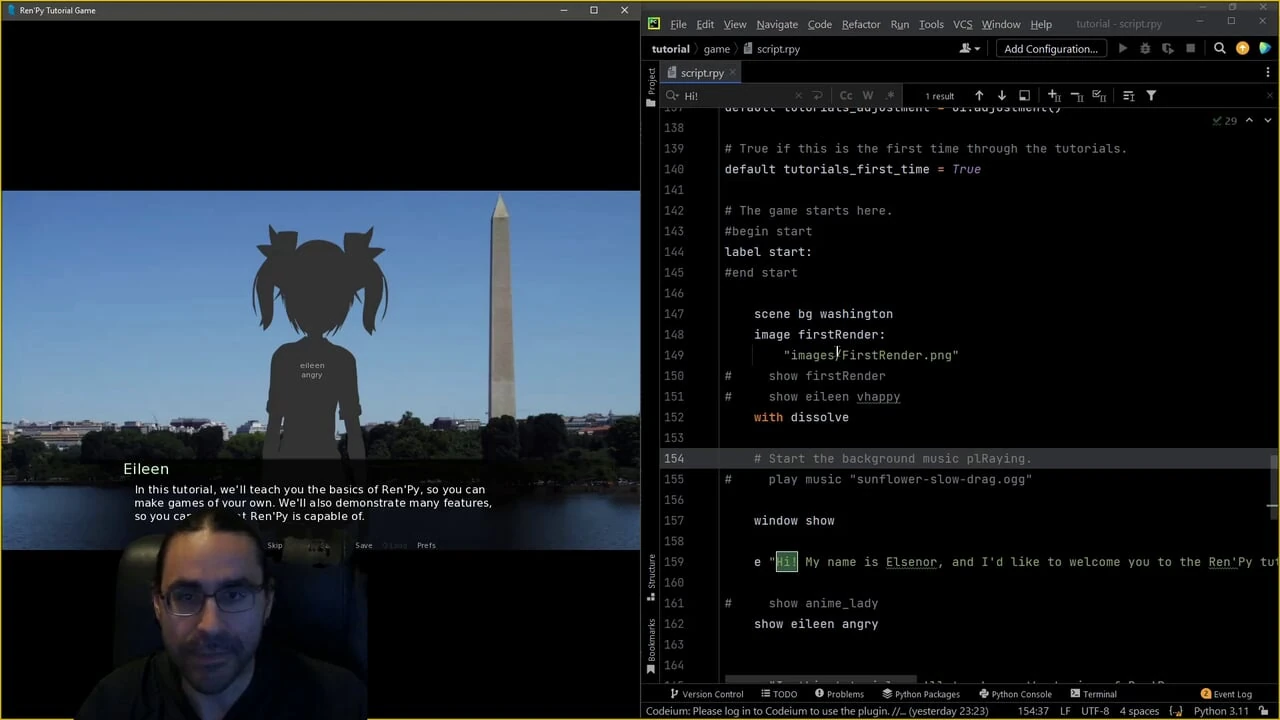The height and width of the screenshot is (720, 1280).
Task: Open the user account dropdown in toolbar
Action: click(969, 48)
